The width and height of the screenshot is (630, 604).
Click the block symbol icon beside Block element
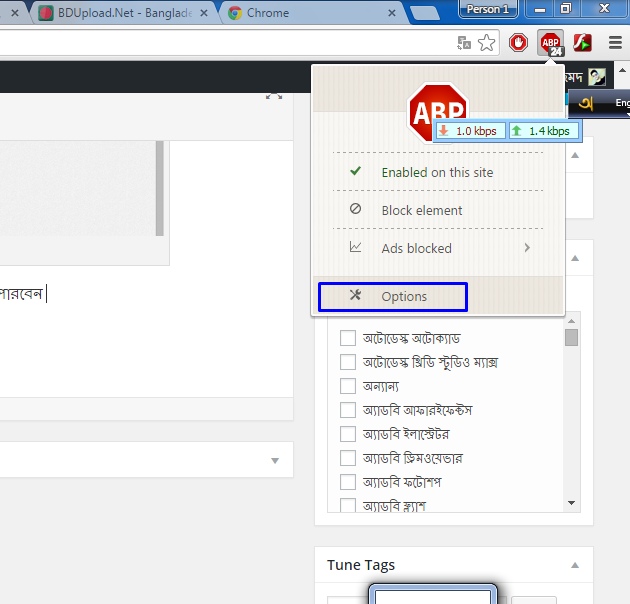(x=355, y=209)
